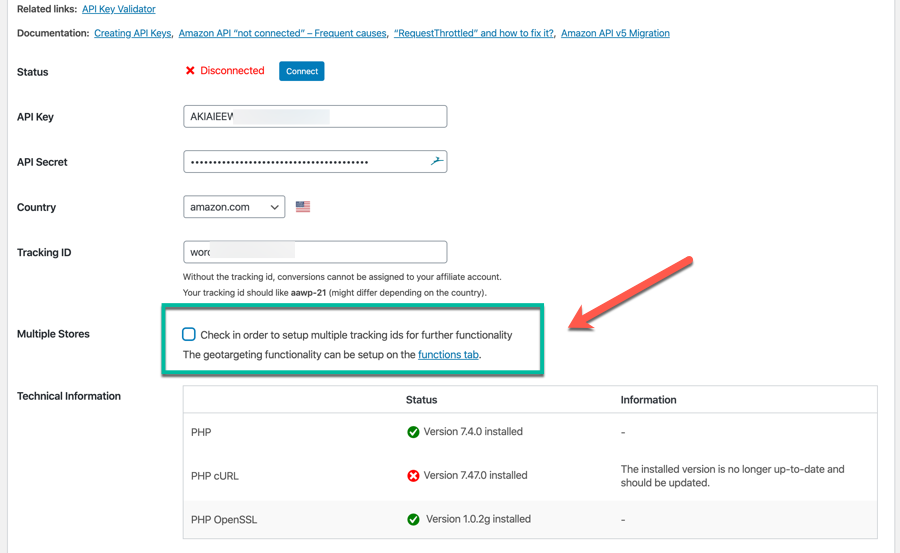Screen dimensions: 900x553
Task: Open the API Key Validator link
Action: click(x=119, y=9)
